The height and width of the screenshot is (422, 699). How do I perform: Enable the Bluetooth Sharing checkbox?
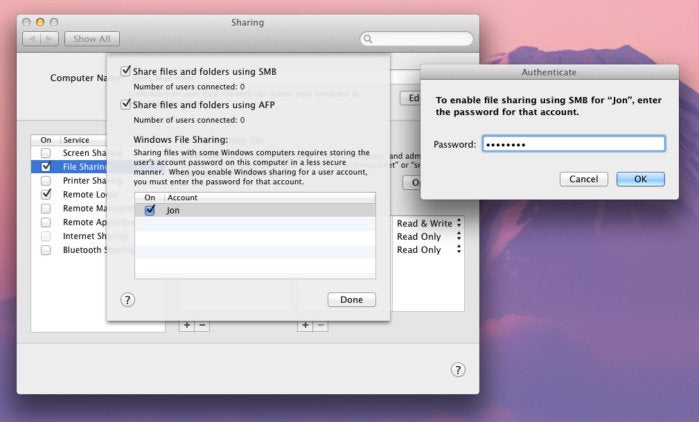[x=45, y=250]
